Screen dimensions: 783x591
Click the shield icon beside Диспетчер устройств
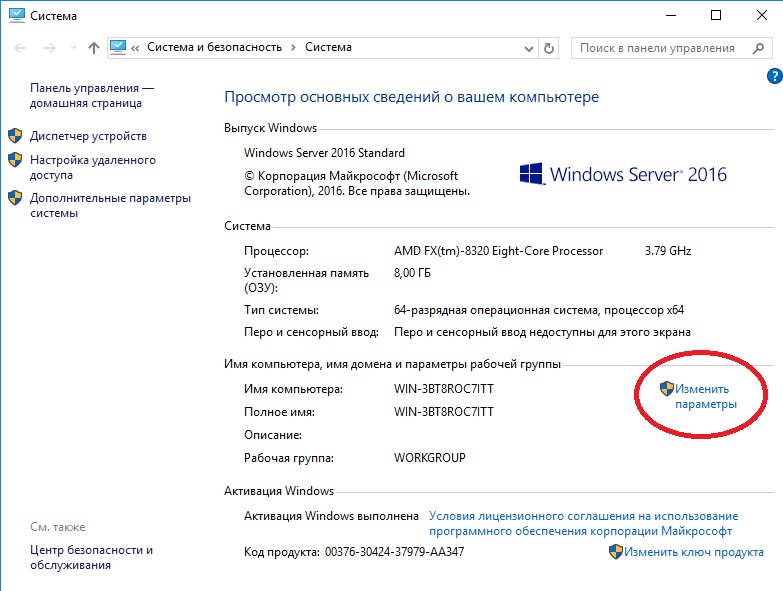click(15, 136)
